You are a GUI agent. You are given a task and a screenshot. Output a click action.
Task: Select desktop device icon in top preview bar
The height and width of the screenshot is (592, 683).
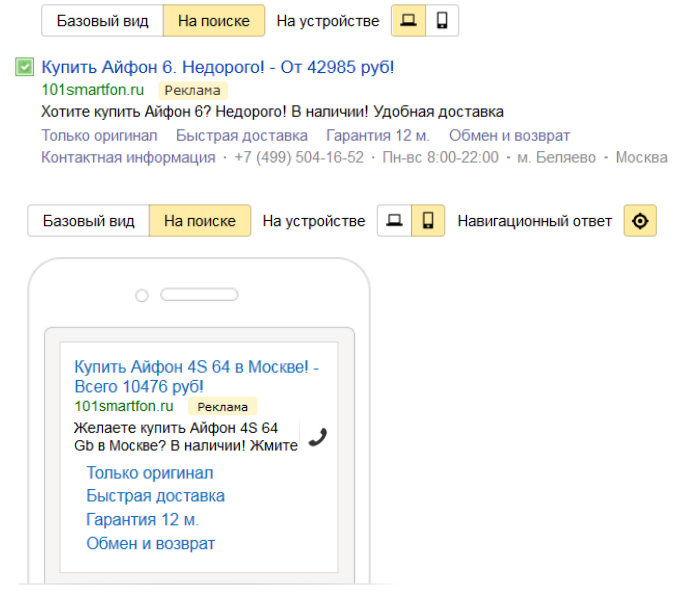(408, 20)
